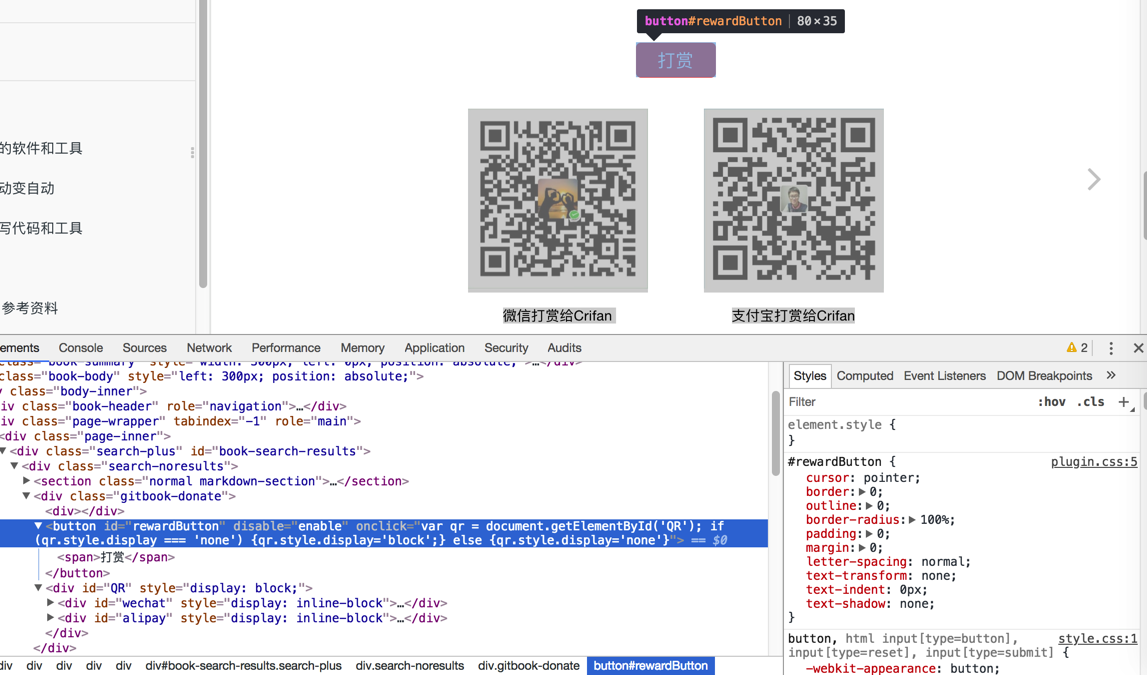Click button#rewardButton breadcrumb
This screenshot has width=1147, height=675.
pyautogui.click(x=650, y=666)
